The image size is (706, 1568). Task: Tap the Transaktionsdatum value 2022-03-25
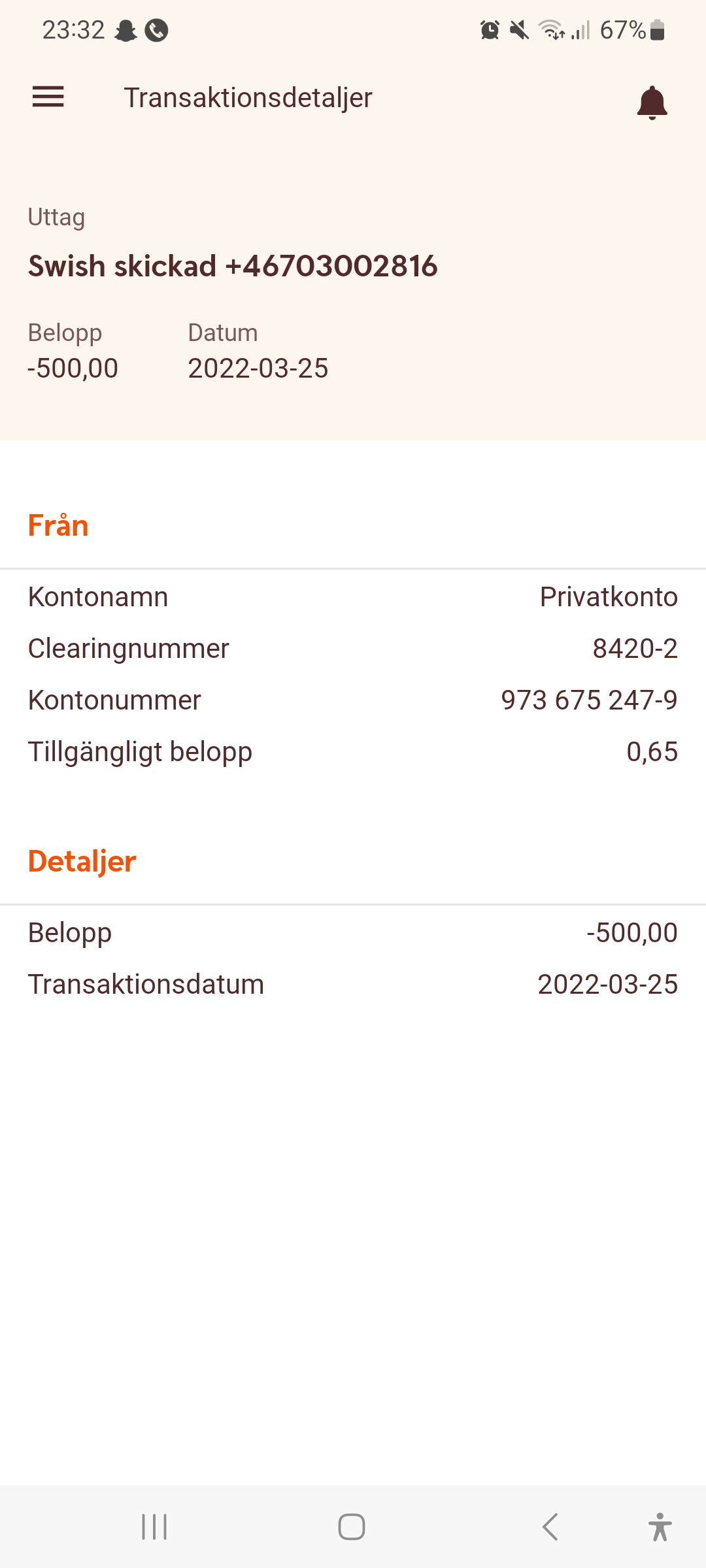(x=607, y=985)
